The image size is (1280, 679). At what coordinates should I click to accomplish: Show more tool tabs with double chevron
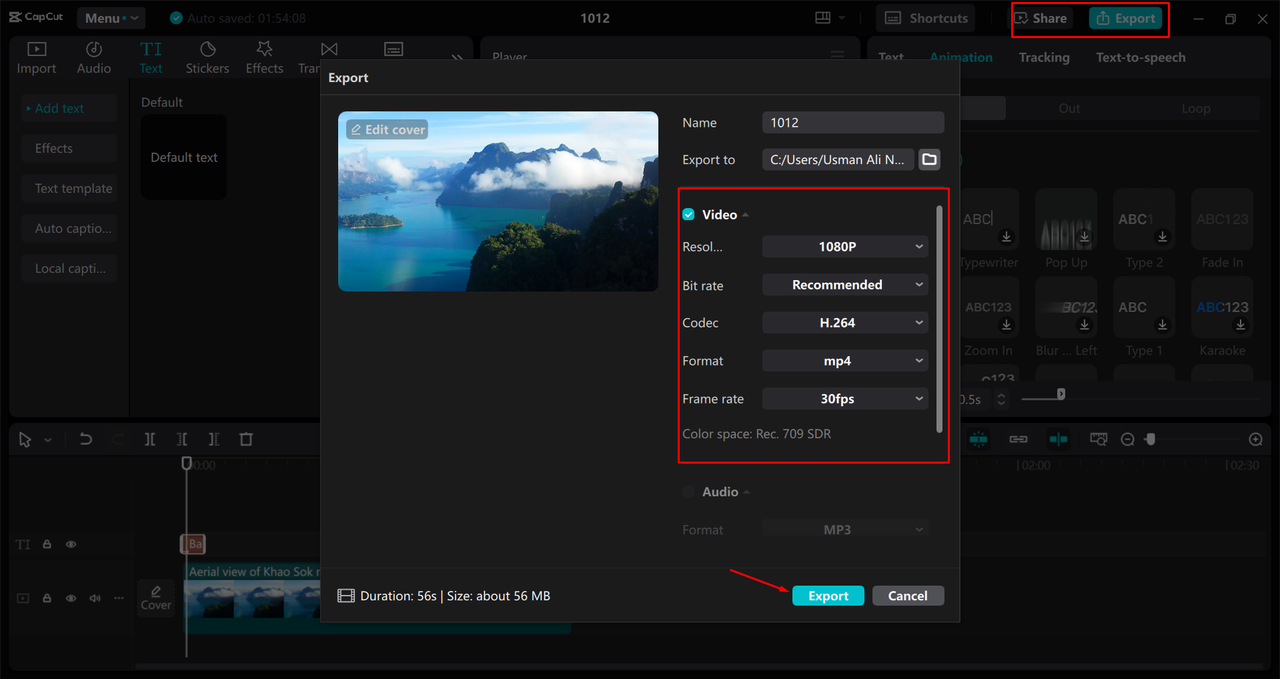point(457,58)
